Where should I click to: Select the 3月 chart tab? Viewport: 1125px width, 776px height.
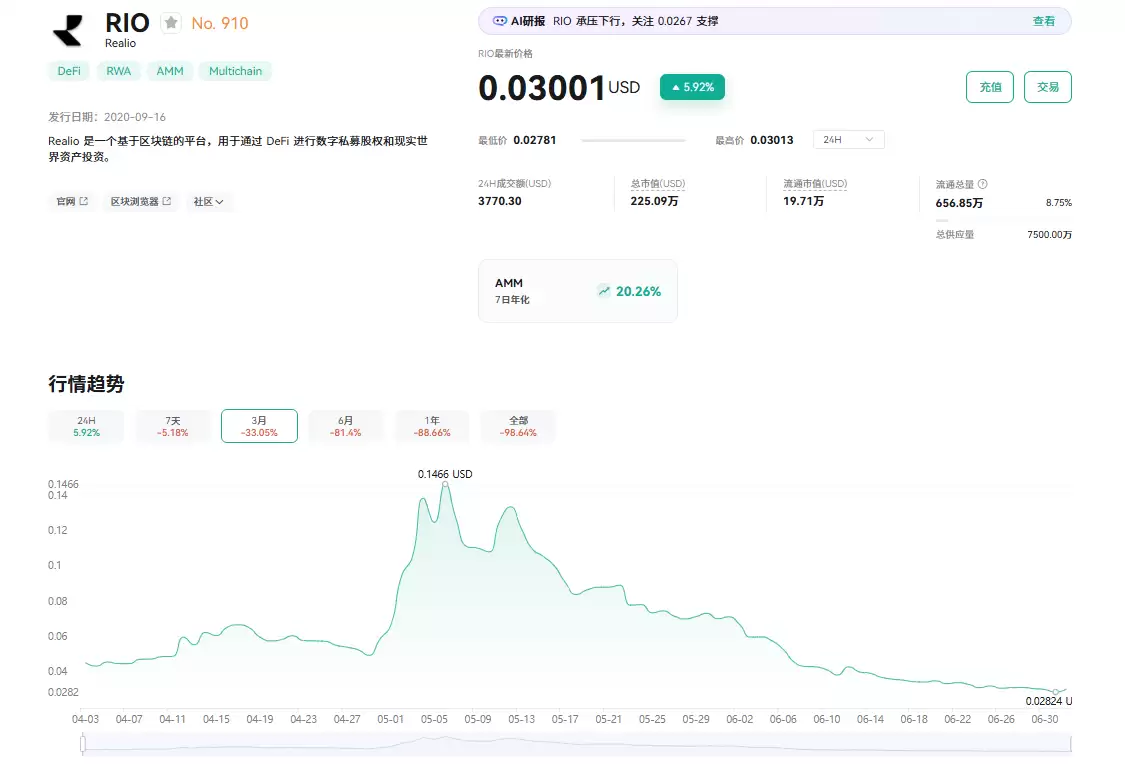[259, 426]
